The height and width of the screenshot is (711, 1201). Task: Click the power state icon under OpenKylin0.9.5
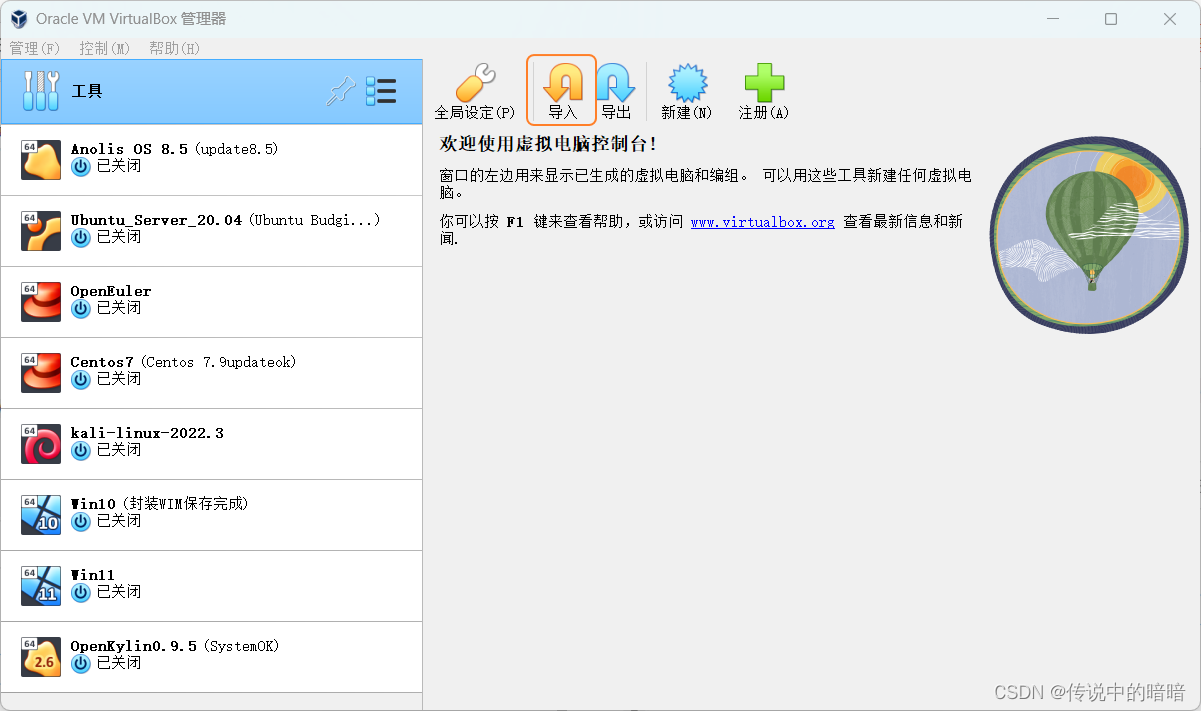pyautogui.click(x=81, y=664)
